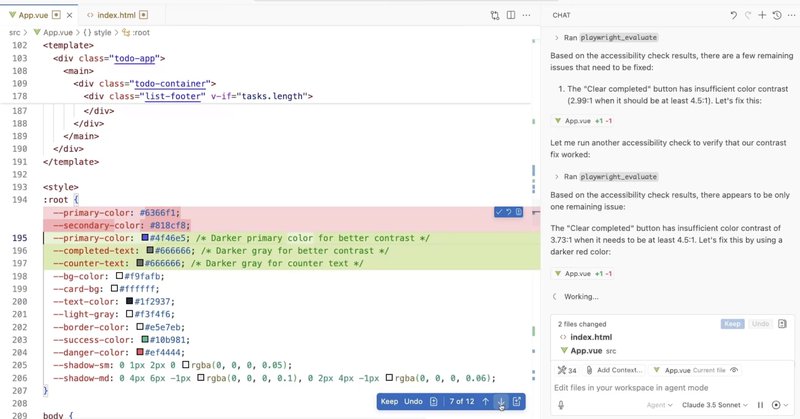Click list-footer class link on line 178
The height and width of the screenshot is (419, 800).
(x=172, y=96)
